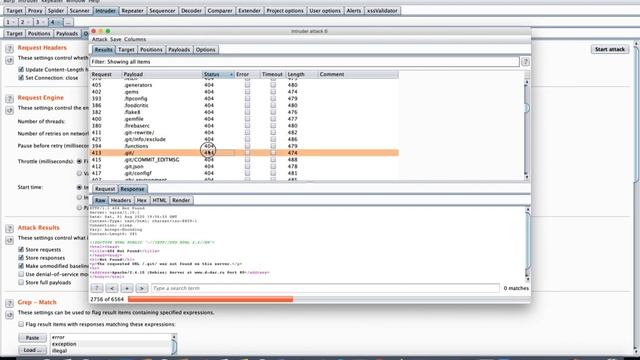Open Grep - Match help icon

click(x=9, y=303)
